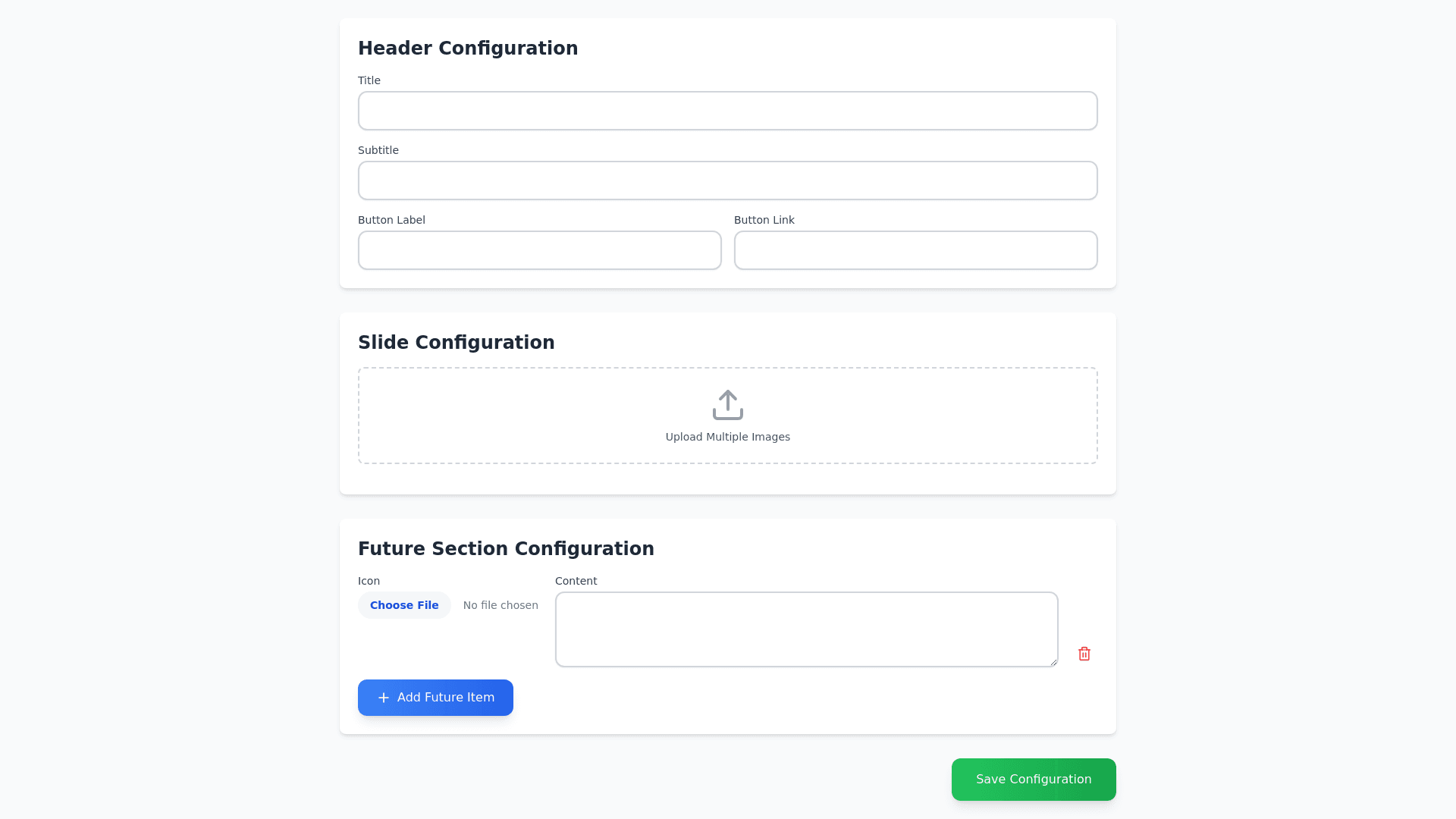Click the Upload Multiple Images text
Viewport: 1456px width, 819px height.
point(727,437)
